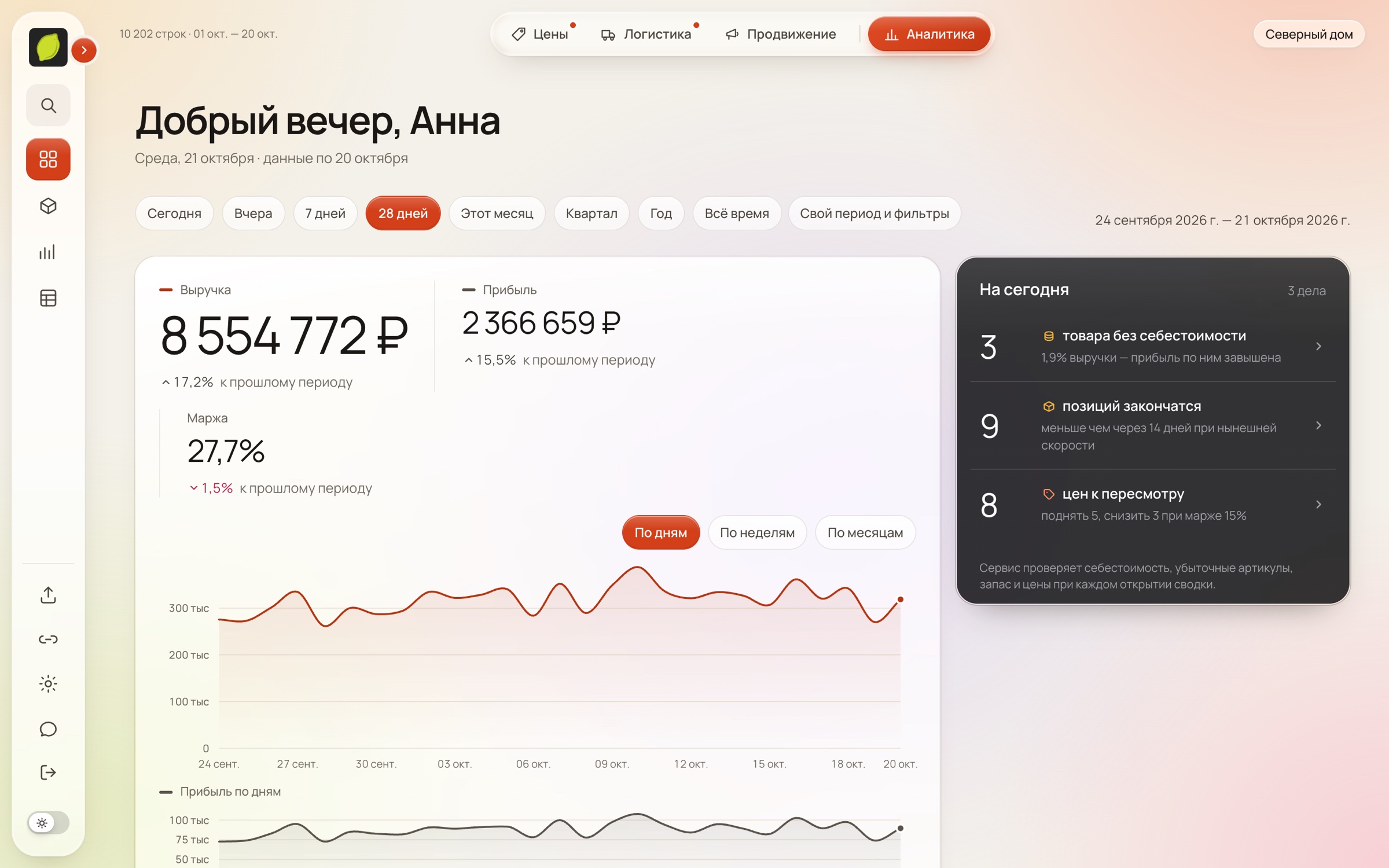Open the товара без себестоимости chevron

click(1318, 346)
